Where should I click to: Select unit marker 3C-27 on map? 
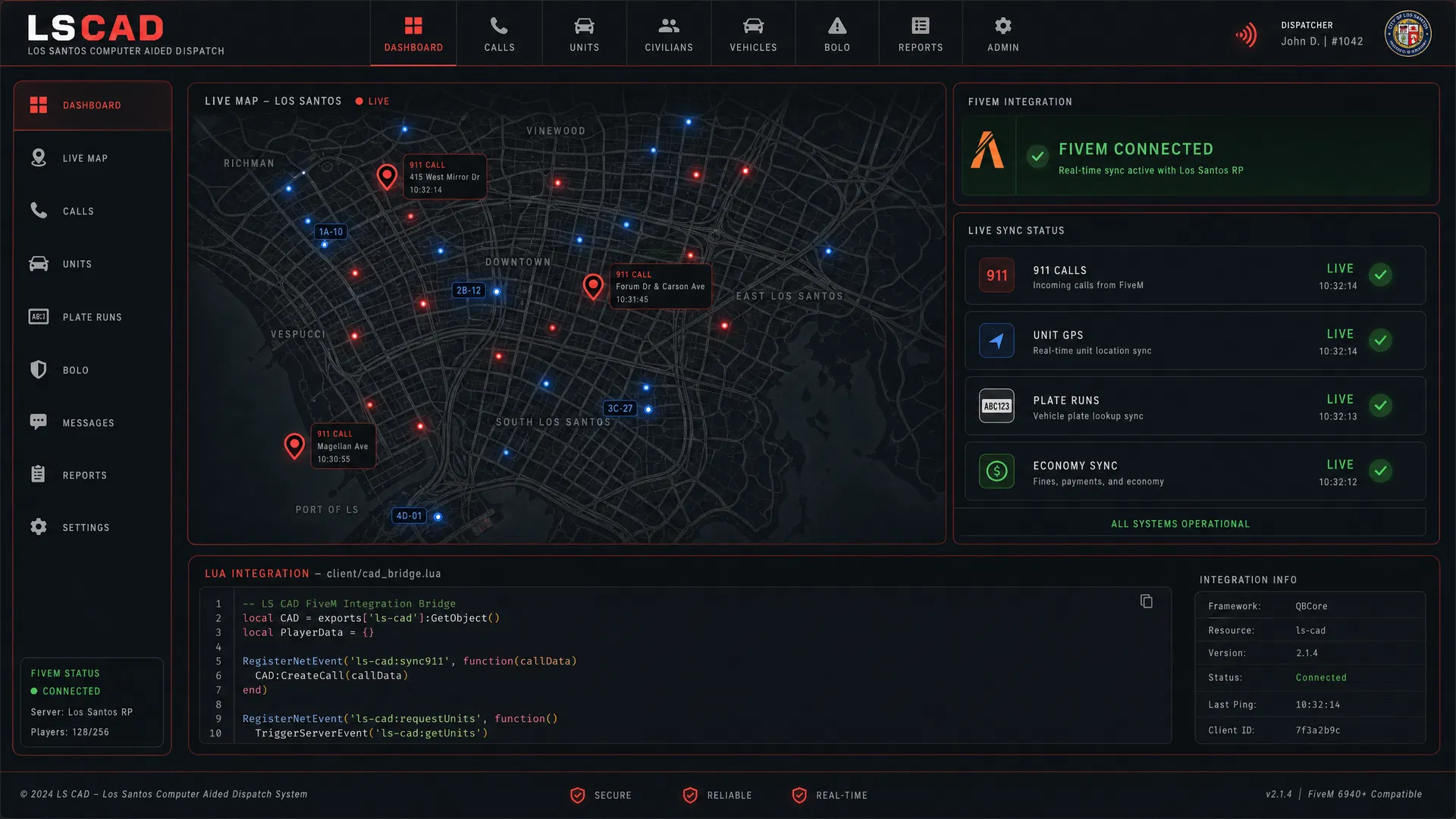pos(620,408)
